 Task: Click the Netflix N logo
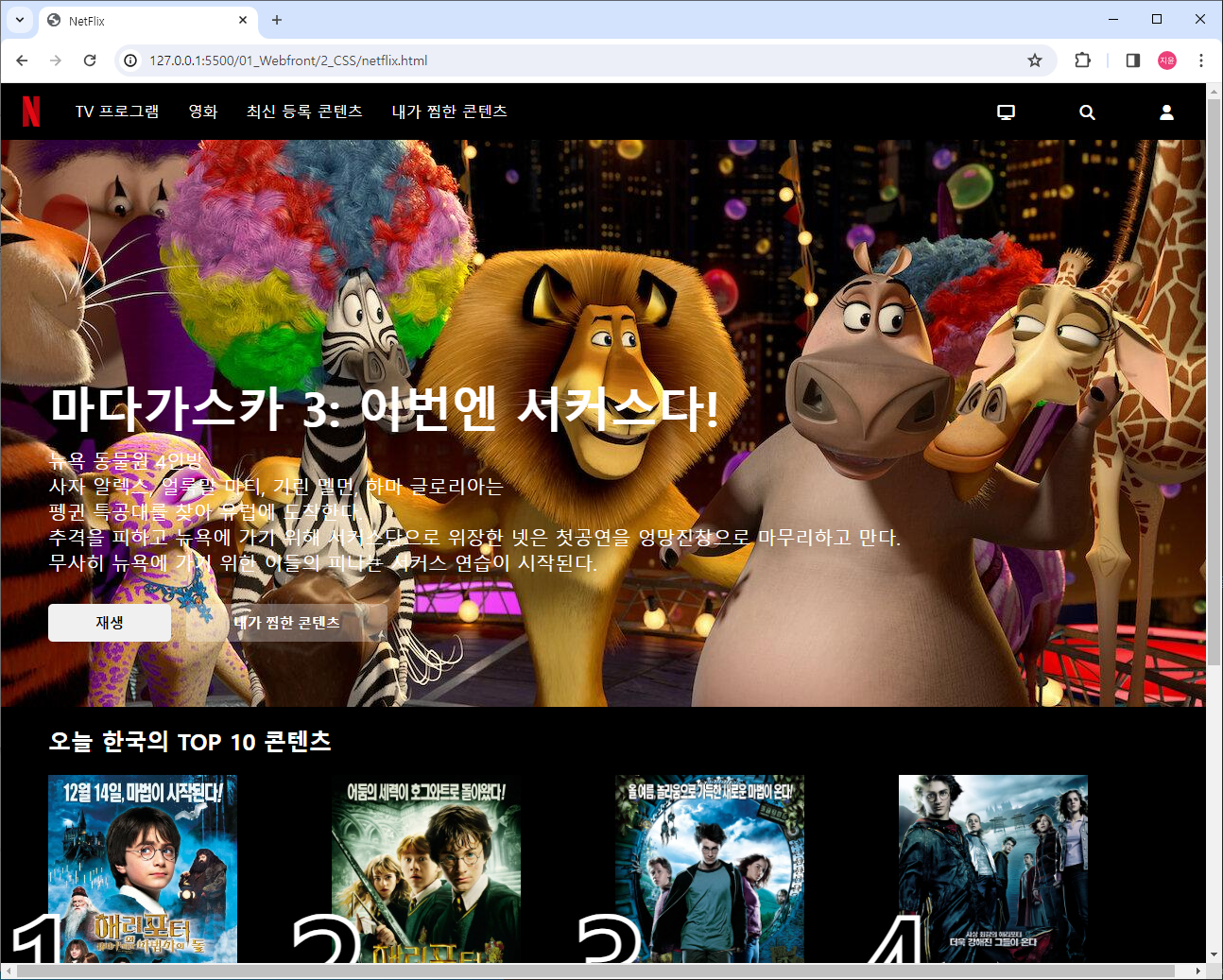31,112
